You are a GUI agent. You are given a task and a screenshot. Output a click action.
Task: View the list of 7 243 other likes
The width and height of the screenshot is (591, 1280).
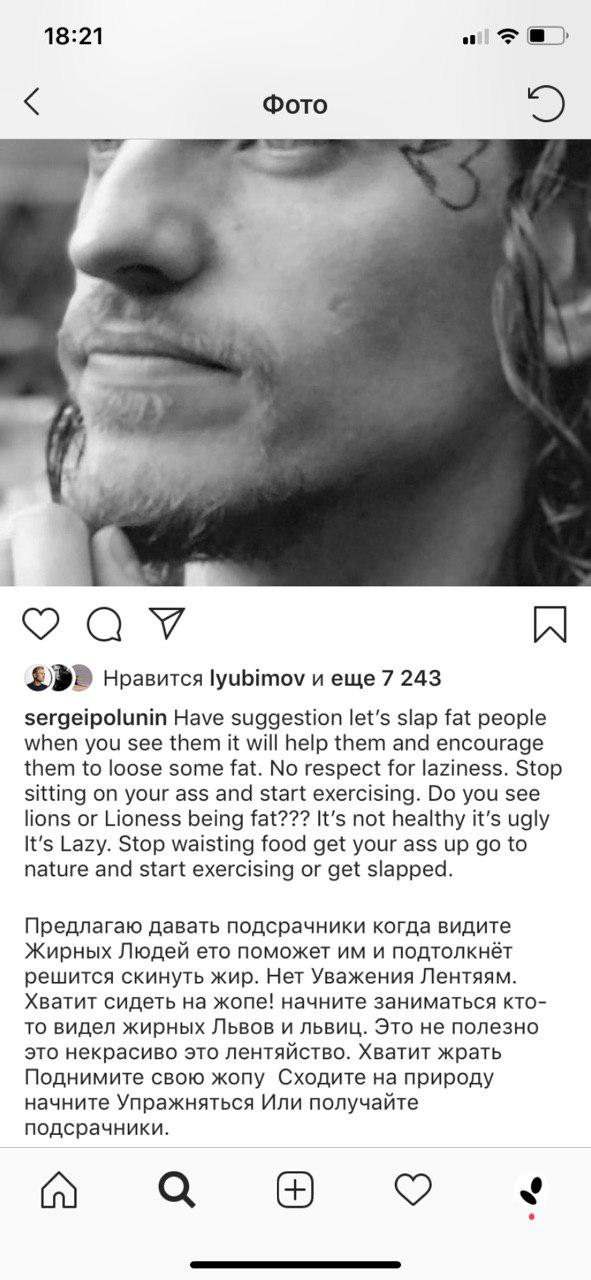click(387, 678)
